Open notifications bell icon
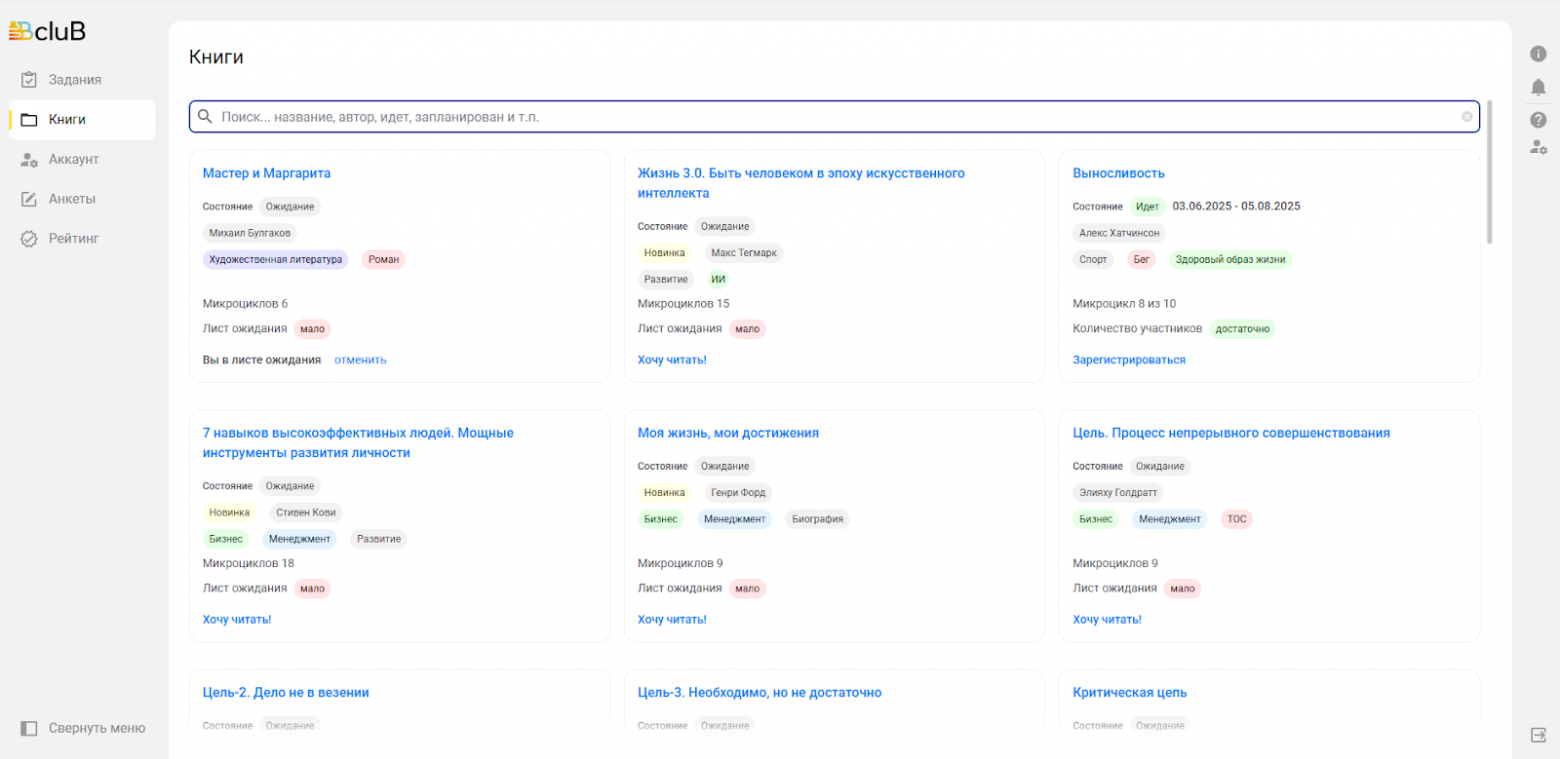 (1538, 87)
